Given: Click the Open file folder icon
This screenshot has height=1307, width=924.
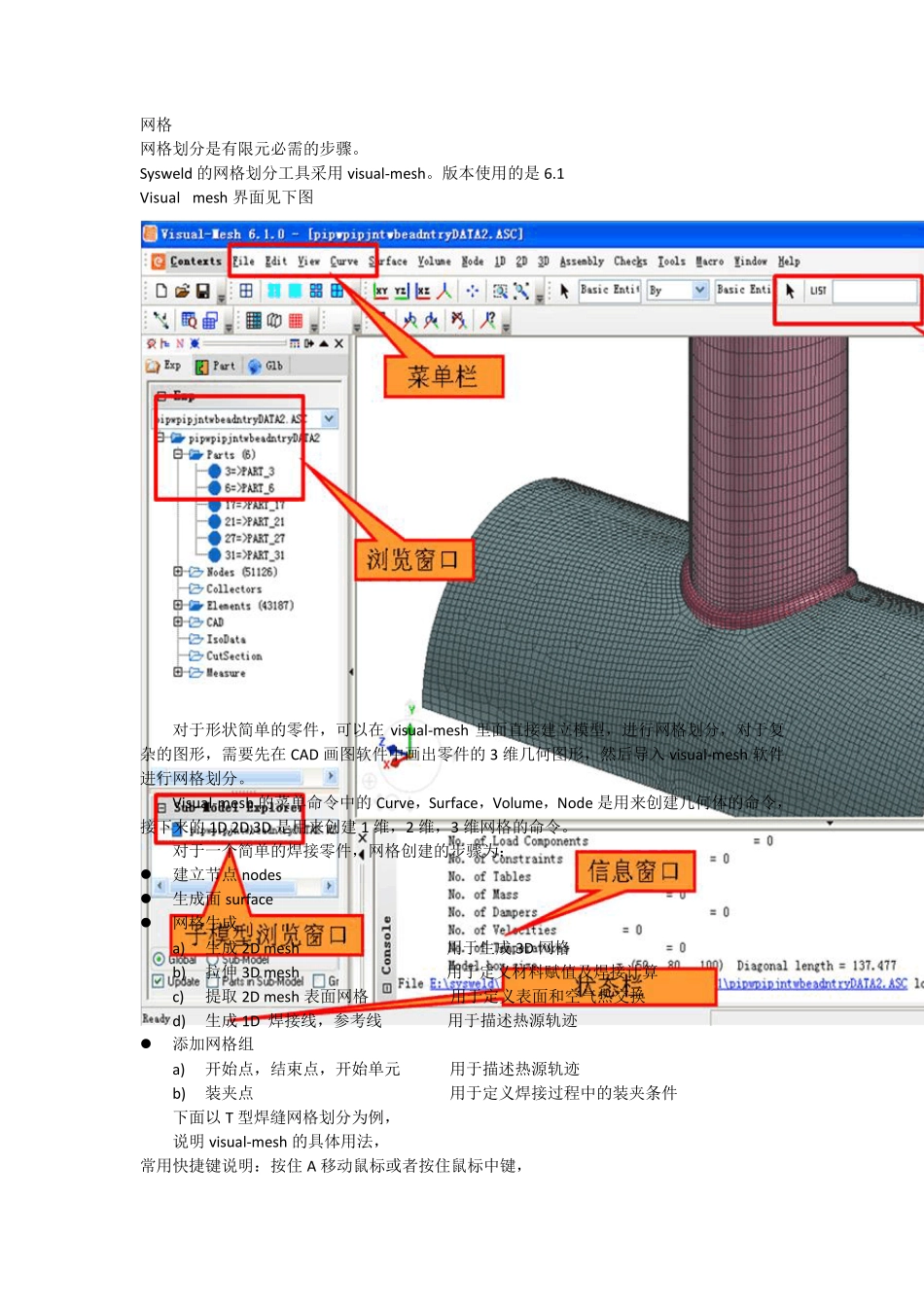Looking at the screenshot, I should [x=182, y=291].
